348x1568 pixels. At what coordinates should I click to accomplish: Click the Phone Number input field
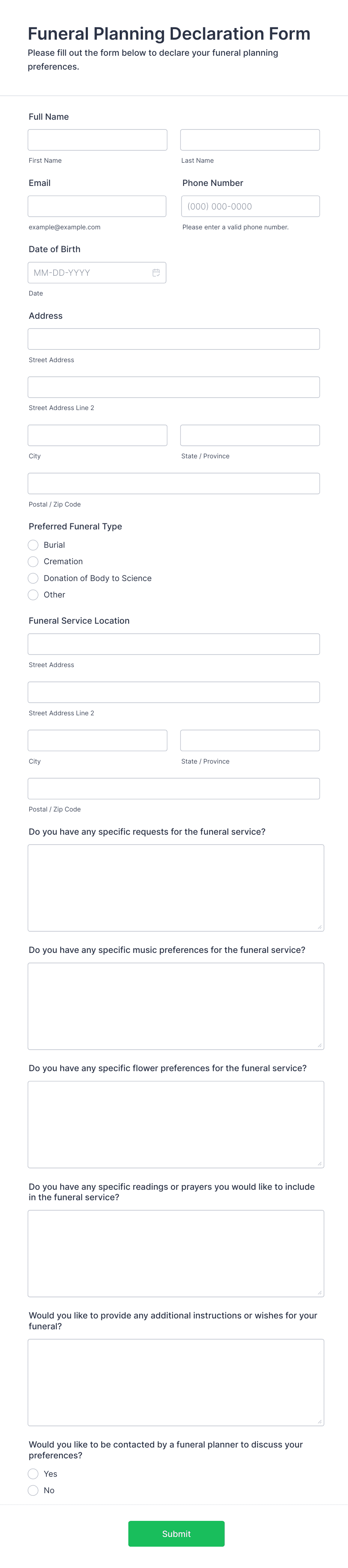(x=250, y=206)
